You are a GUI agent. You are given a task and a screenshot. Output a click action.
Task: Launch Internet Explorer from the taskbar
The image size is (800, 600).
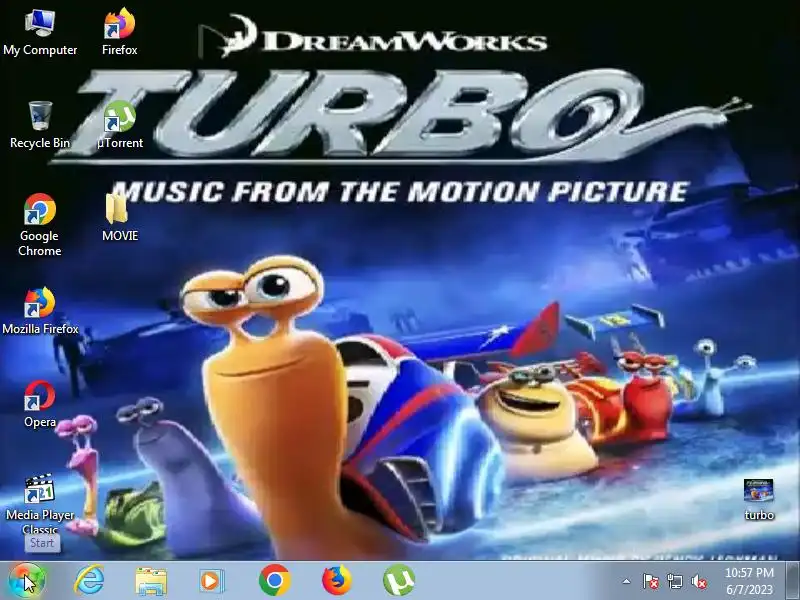[x=89, y=580]
